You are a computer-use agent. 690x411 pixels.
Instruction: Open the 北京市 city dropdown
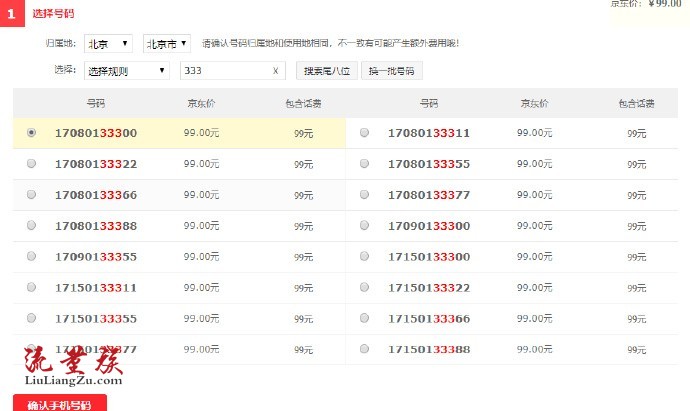click(x=167, y=44)
